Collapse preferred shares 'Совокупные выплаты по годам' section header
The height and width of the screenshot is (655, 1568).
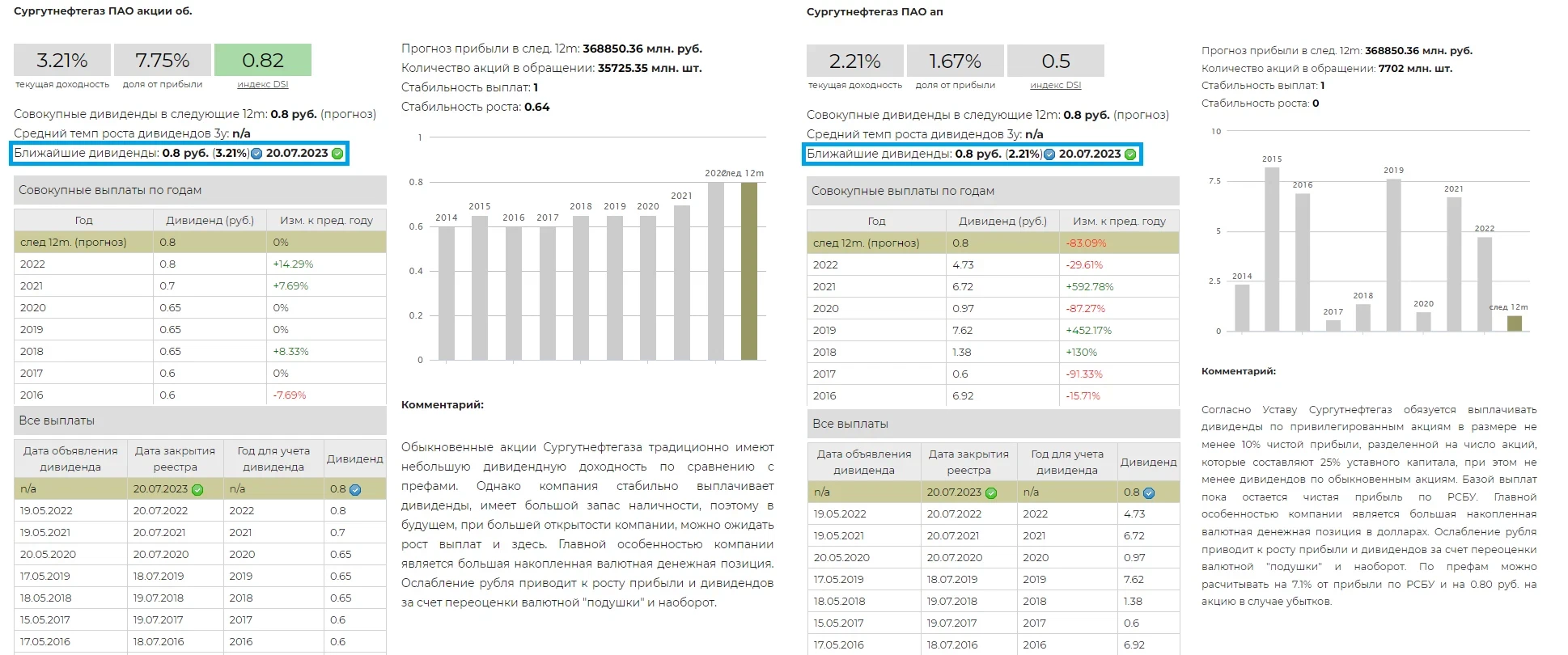pos(993,191)
